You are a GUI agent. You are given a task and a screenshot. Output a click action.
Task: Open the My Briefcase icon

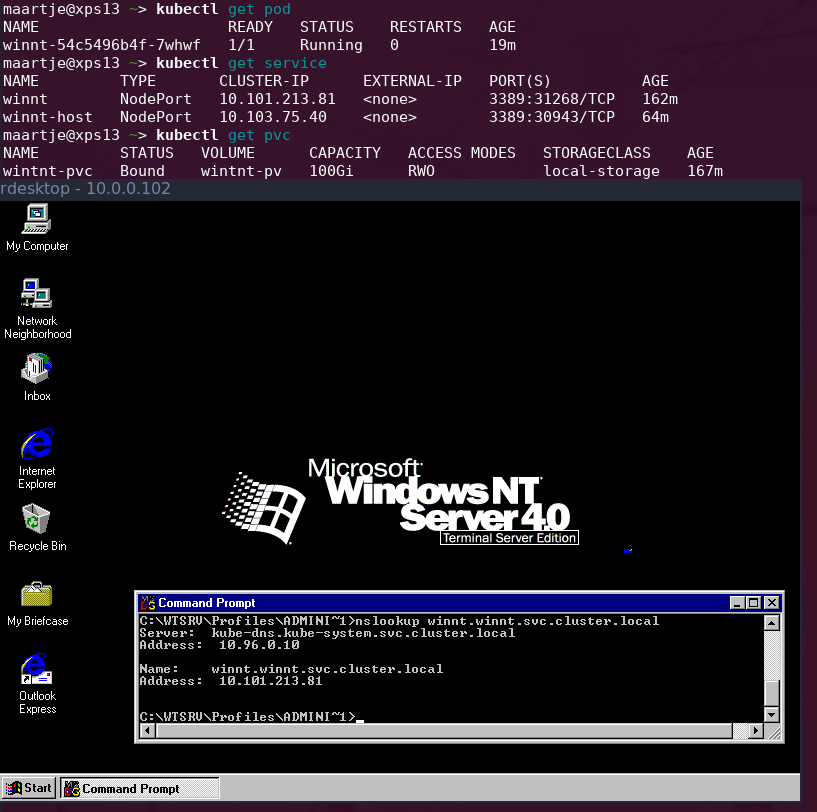tap(37, 604)
